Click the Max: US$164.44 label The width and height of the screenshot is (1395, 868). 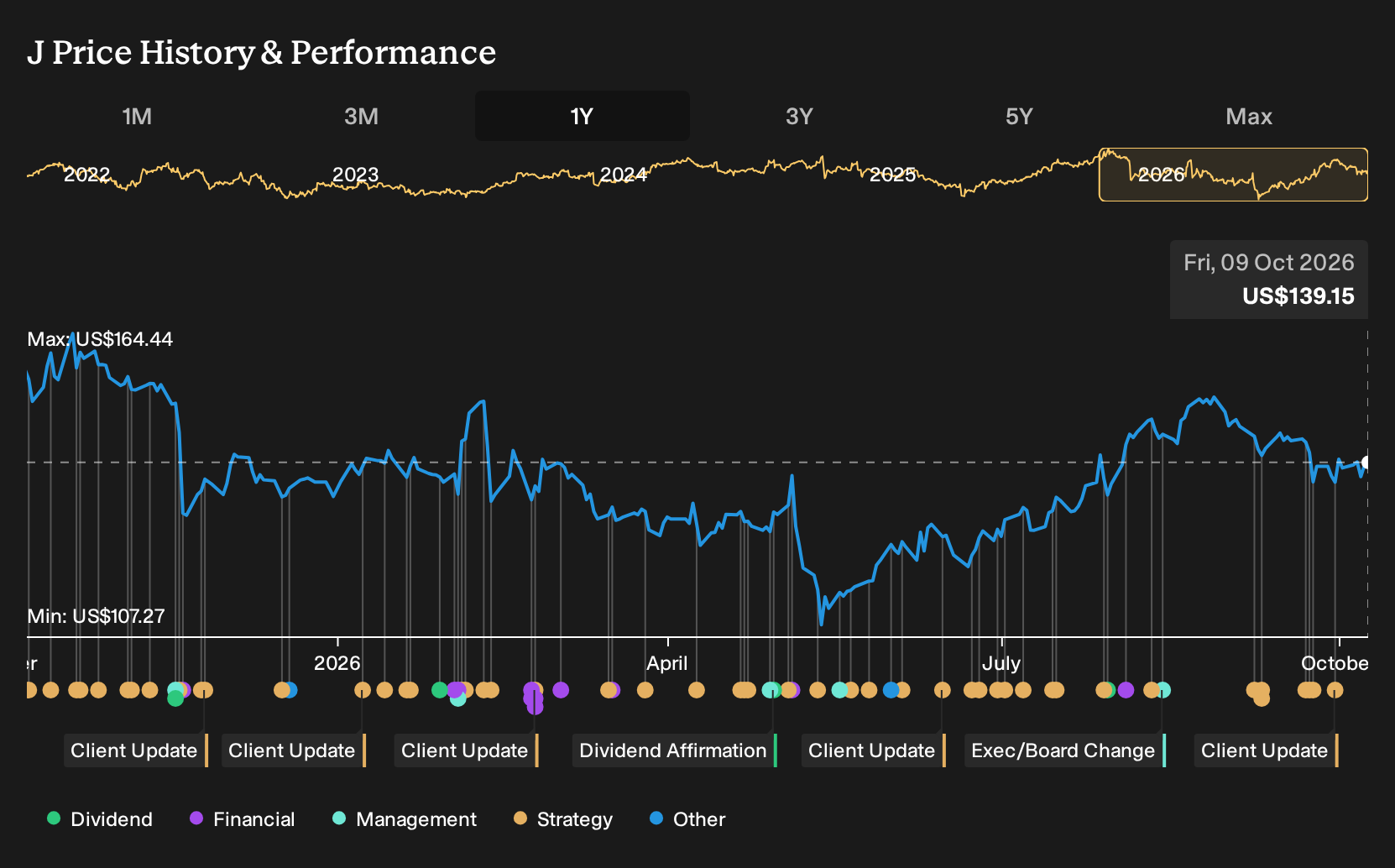(100, 339)
